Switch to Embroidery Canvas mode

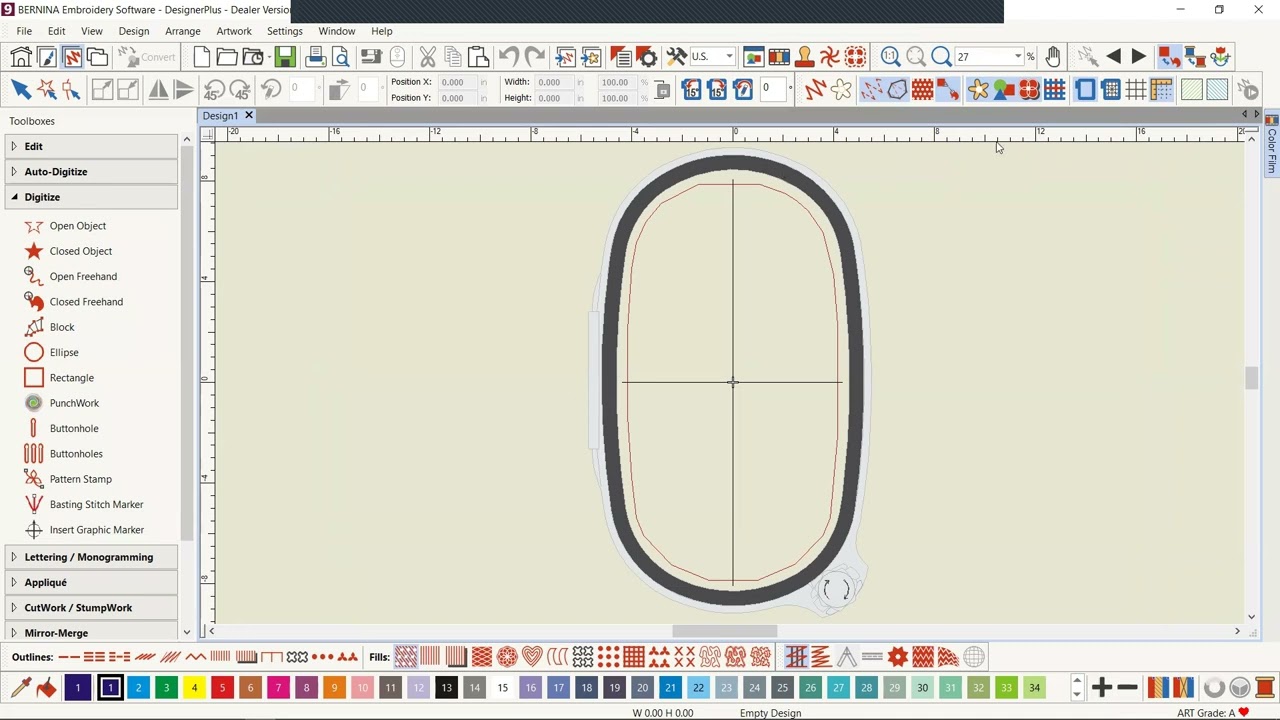(x=72, y=57)
